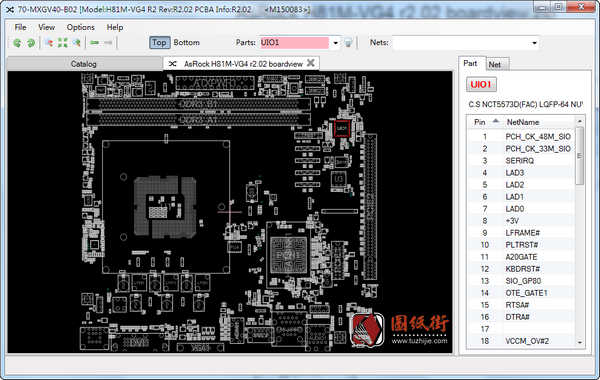Image resolution: width=600 pixels, height=380 pixels.
Task: Select the SERIRQ net row
Action: pos(522,161)
